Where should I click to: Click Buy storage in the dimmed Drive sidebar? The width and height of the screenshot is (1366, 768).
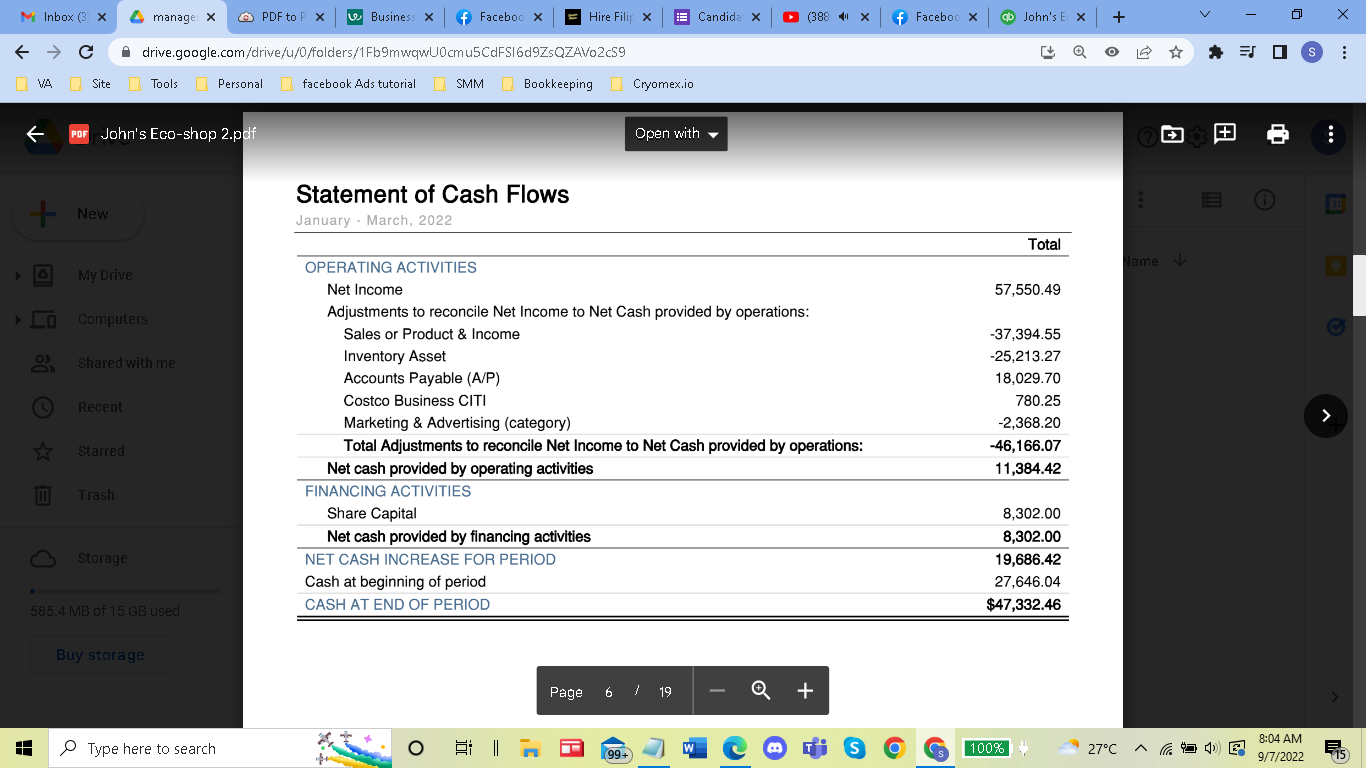pos(100,655)
